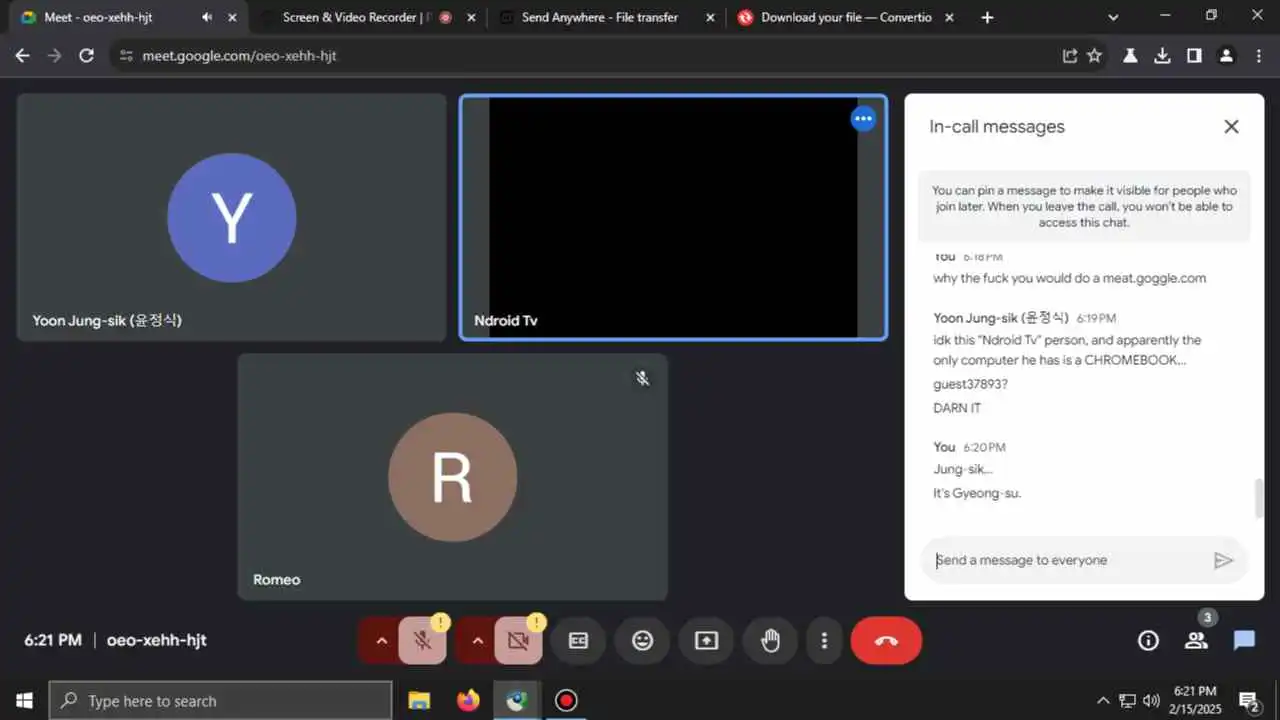The image size is (1280, 720).
Task: Expand video settings arrow beside camera
Action: click(477, 641)
